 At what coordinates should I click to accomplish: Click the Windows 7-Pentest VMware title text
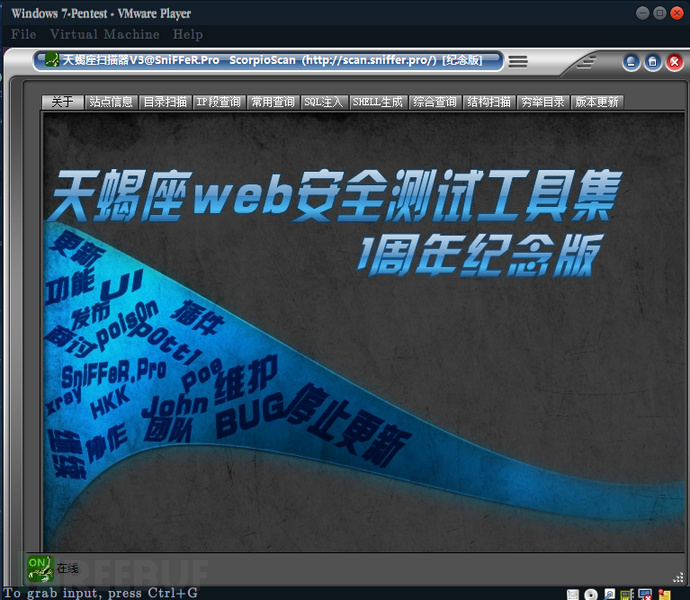tap(101, 14)
